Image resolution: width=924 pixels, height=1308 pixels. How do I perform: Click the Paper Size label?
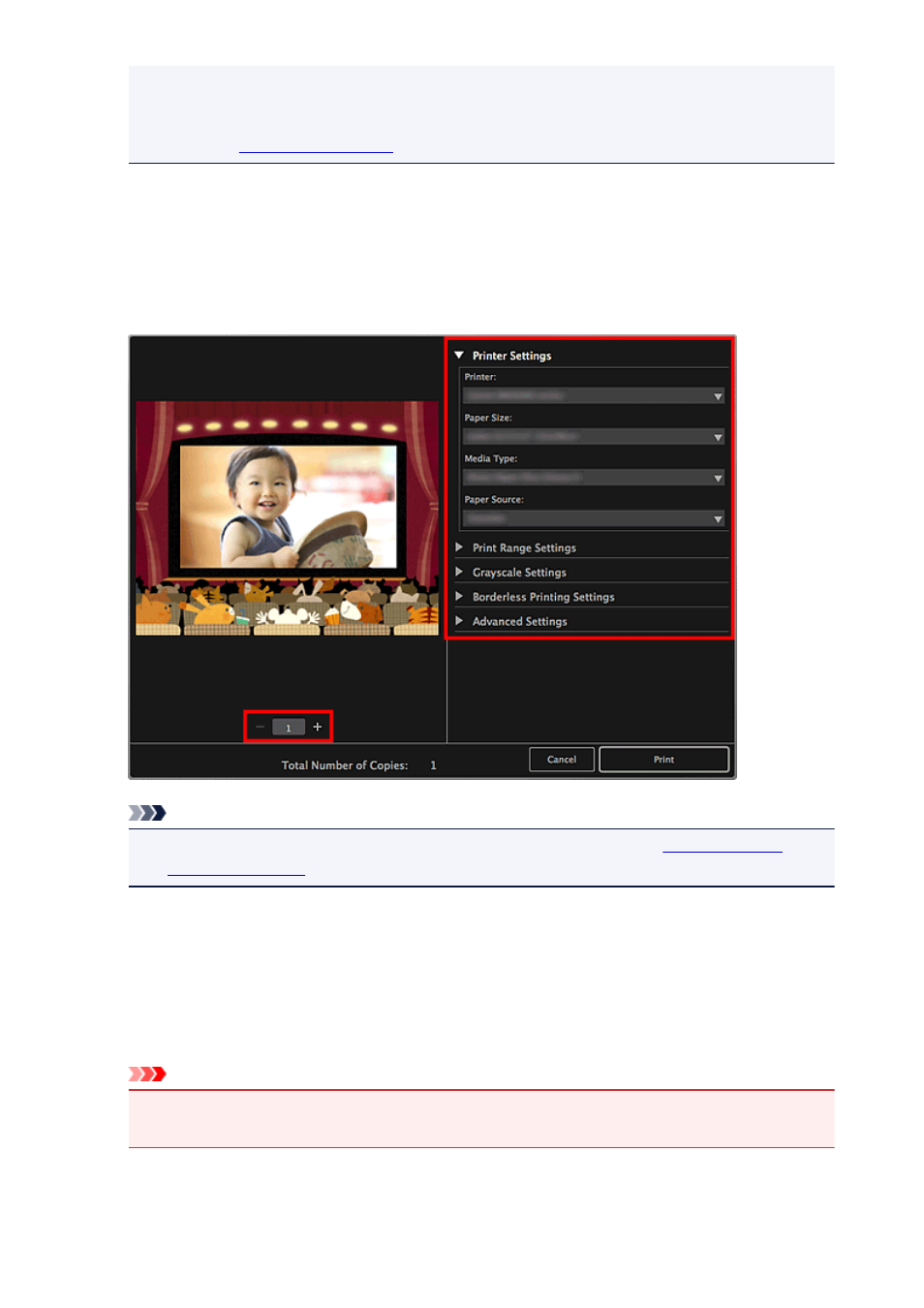[x=488, y=418]
